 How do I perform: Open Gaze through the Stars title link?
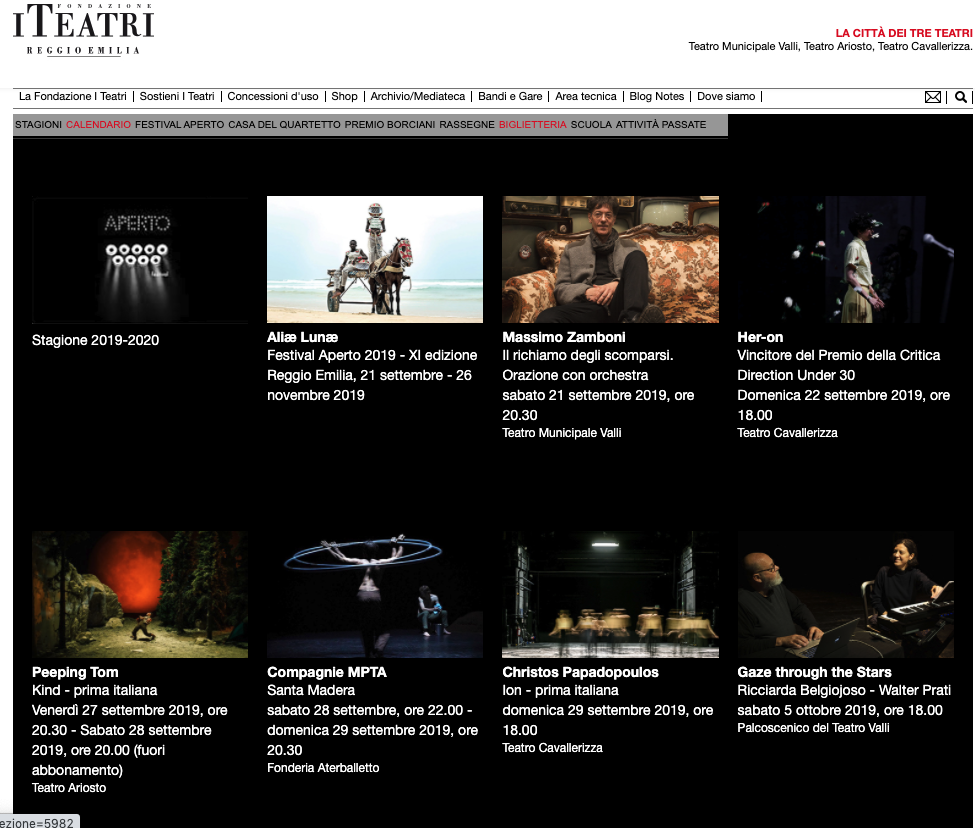point(815,672)
